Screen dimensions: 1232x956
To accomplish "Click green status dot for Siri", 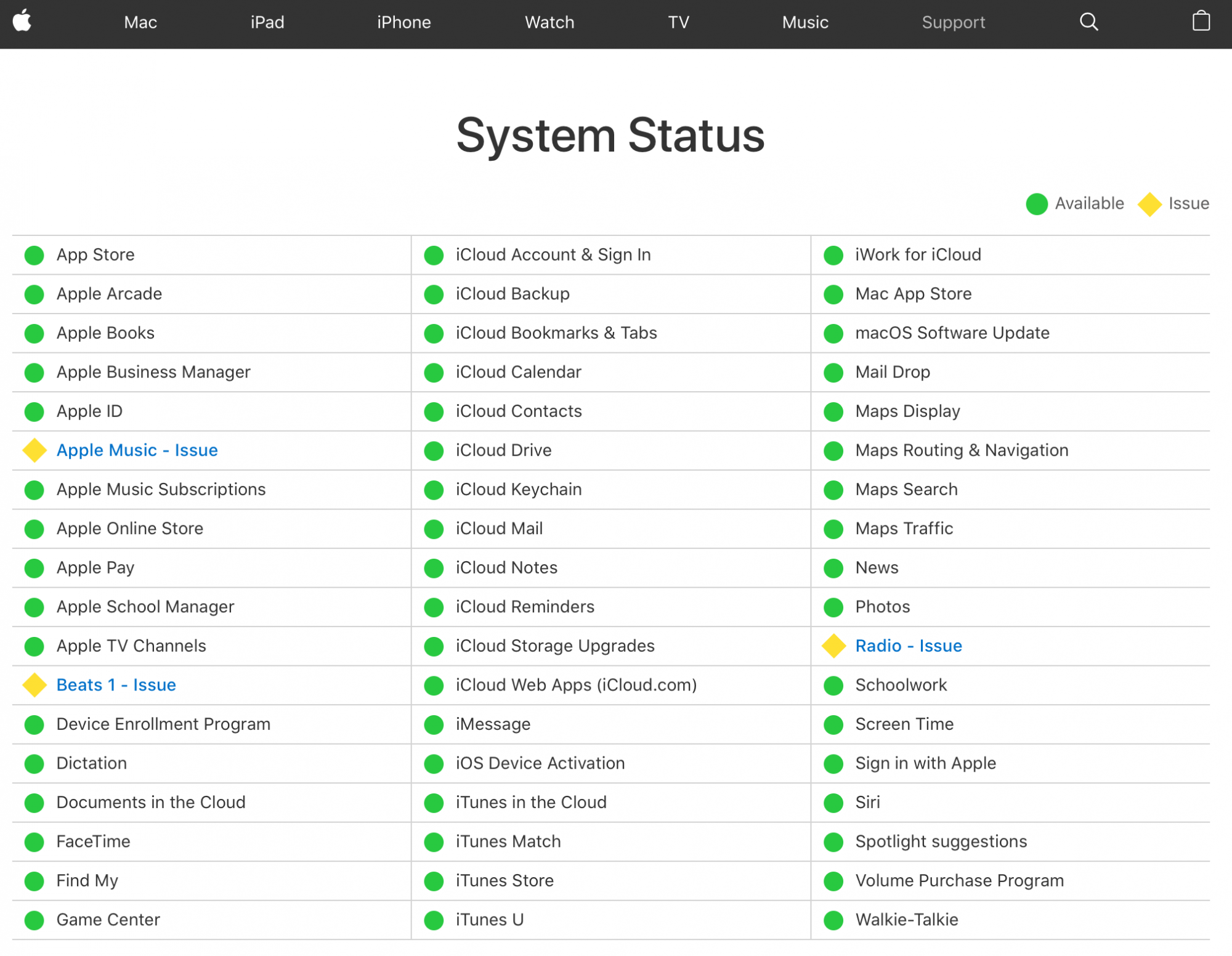I will click(x=833, y=802).
